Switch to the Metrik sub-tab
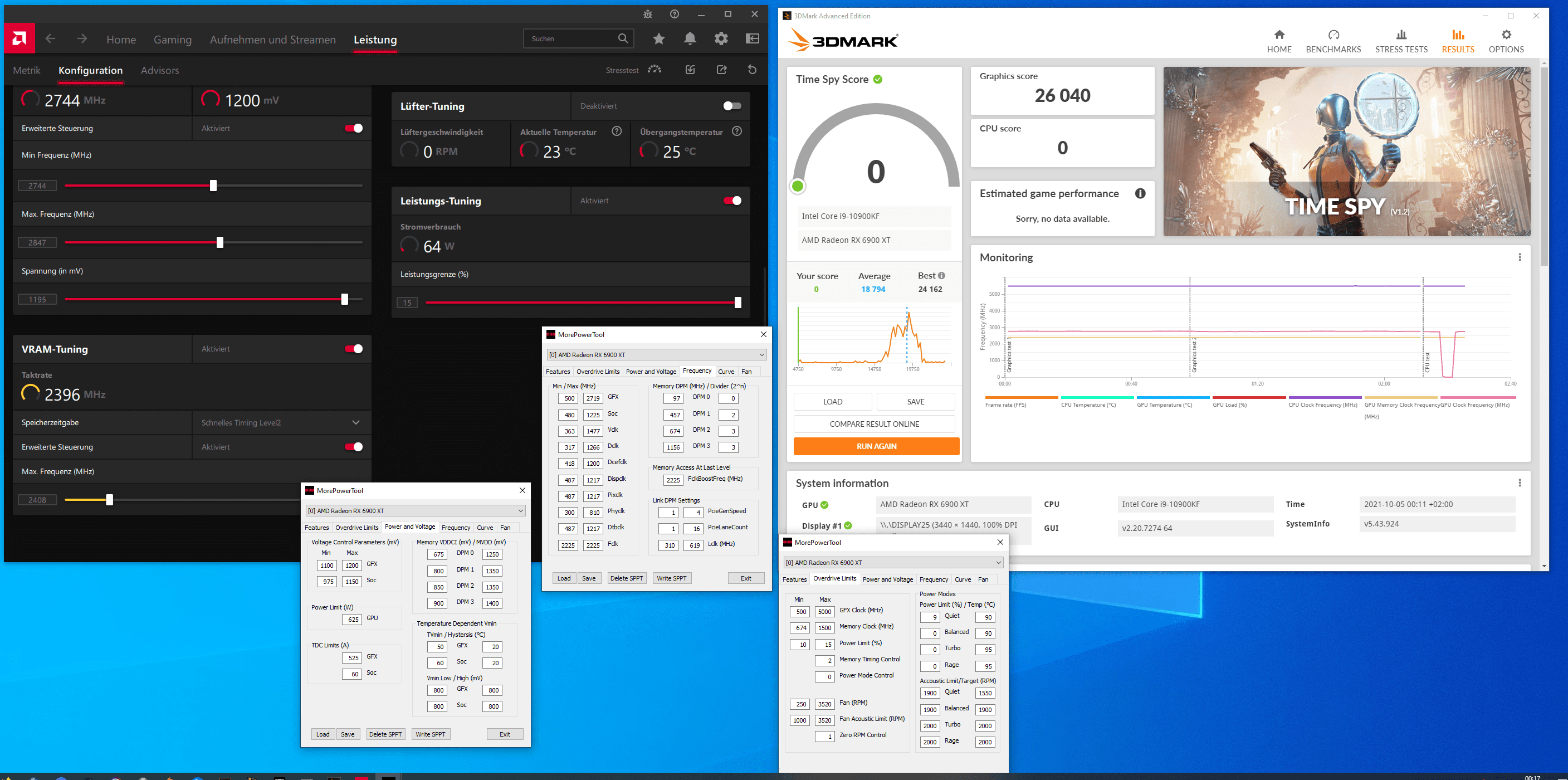 27,71
